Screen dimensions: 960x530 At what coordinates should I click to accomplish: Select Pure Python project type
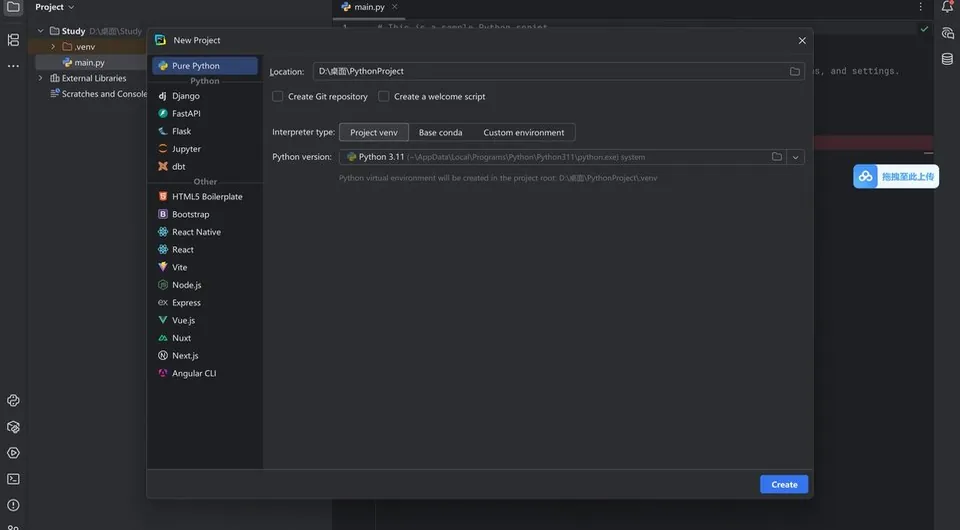click(x=204, y=65)
